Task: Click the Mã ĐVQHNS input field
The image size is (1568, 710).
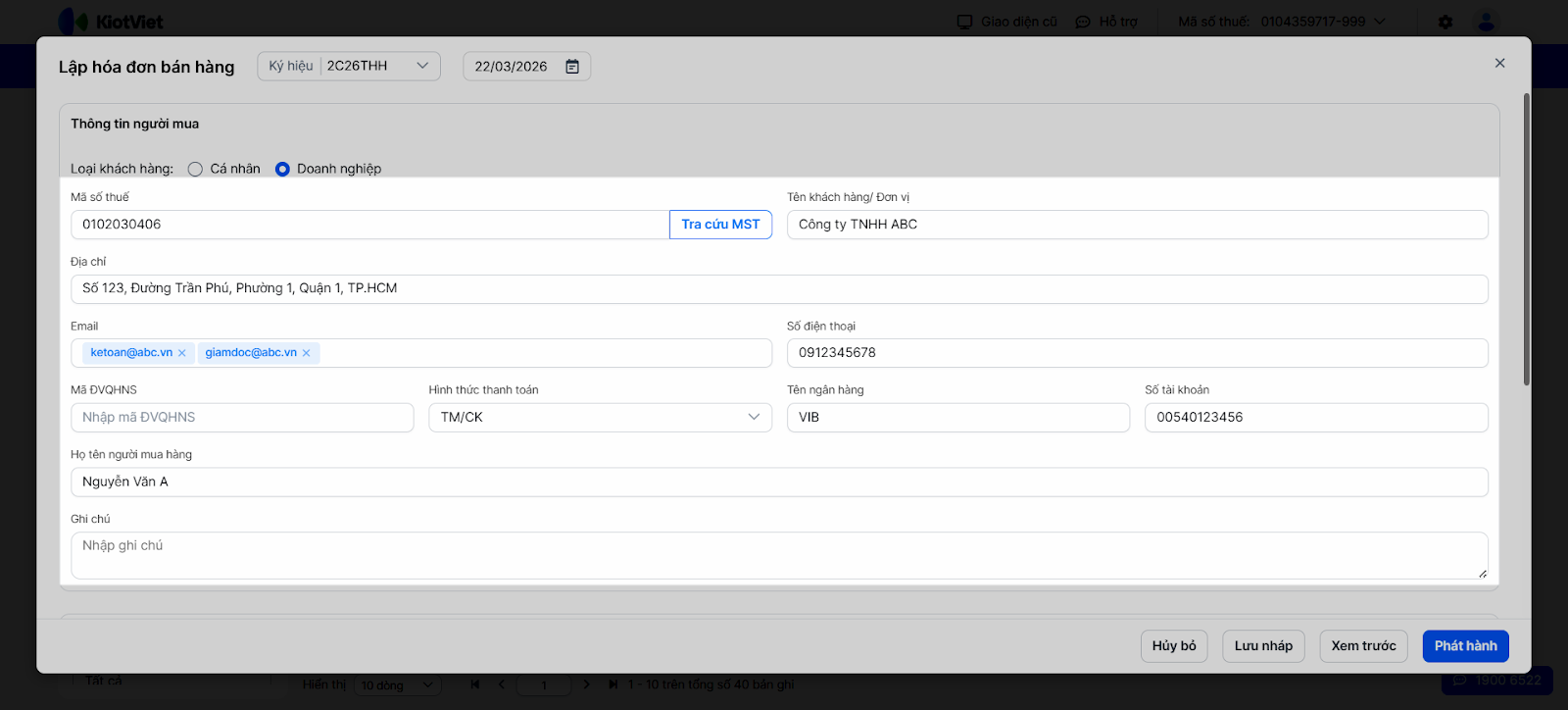Action: tap(242, 418)
